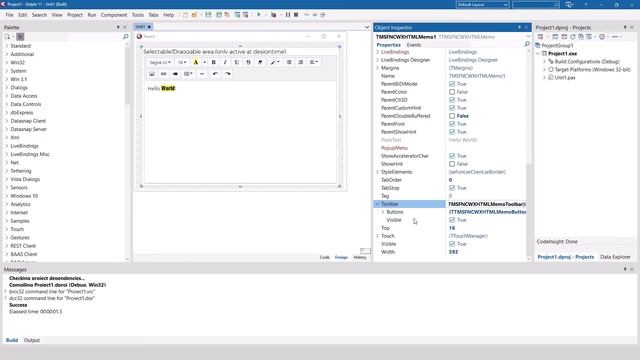Screen dimensions: 640x360
Task: Select the ProjectGroup1 tree node
Action: 557,45
